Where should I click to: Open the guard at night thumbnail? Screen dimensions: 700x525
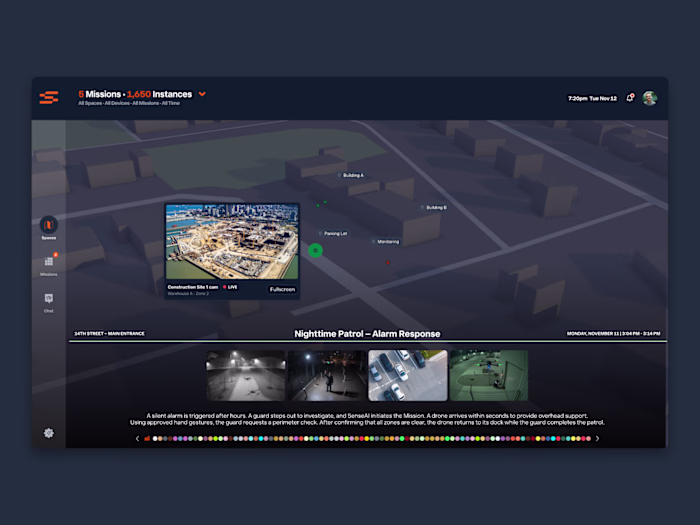pyautogui.click(x=327, y=375)
